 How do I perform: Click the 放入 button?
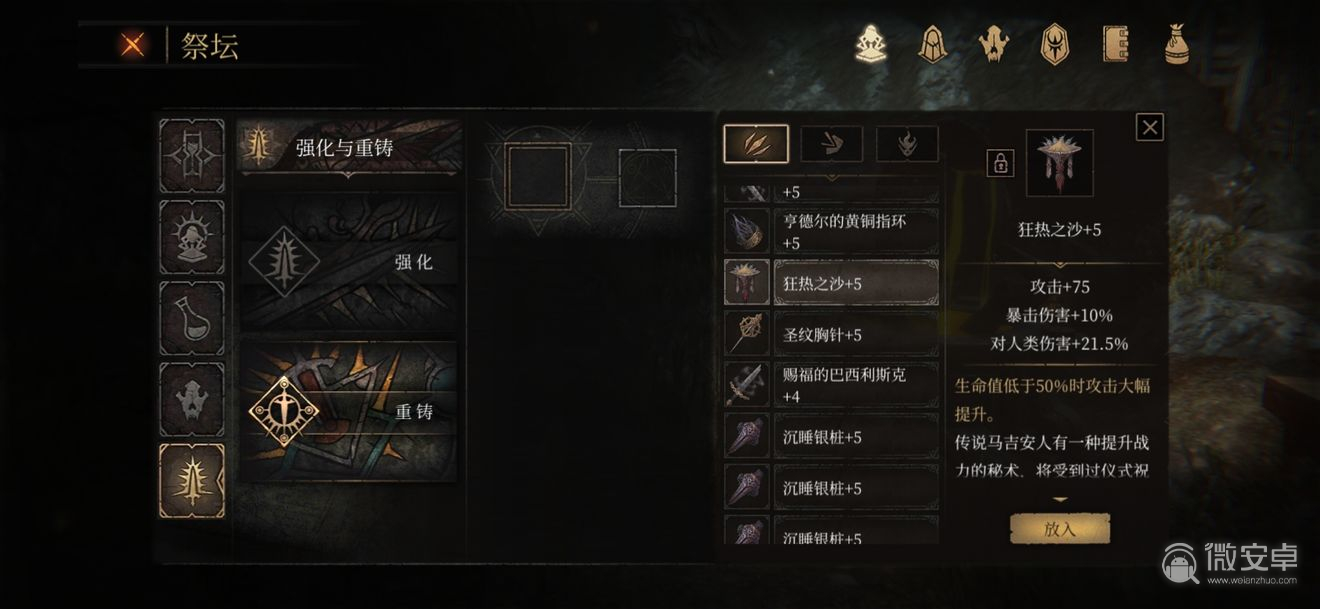click(1060, 529)
